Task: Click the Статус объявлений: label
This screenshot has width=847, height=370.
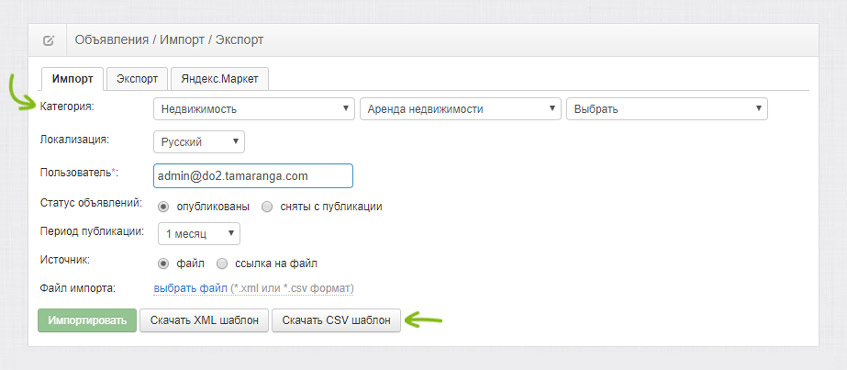Action: (x=91, y=203)
